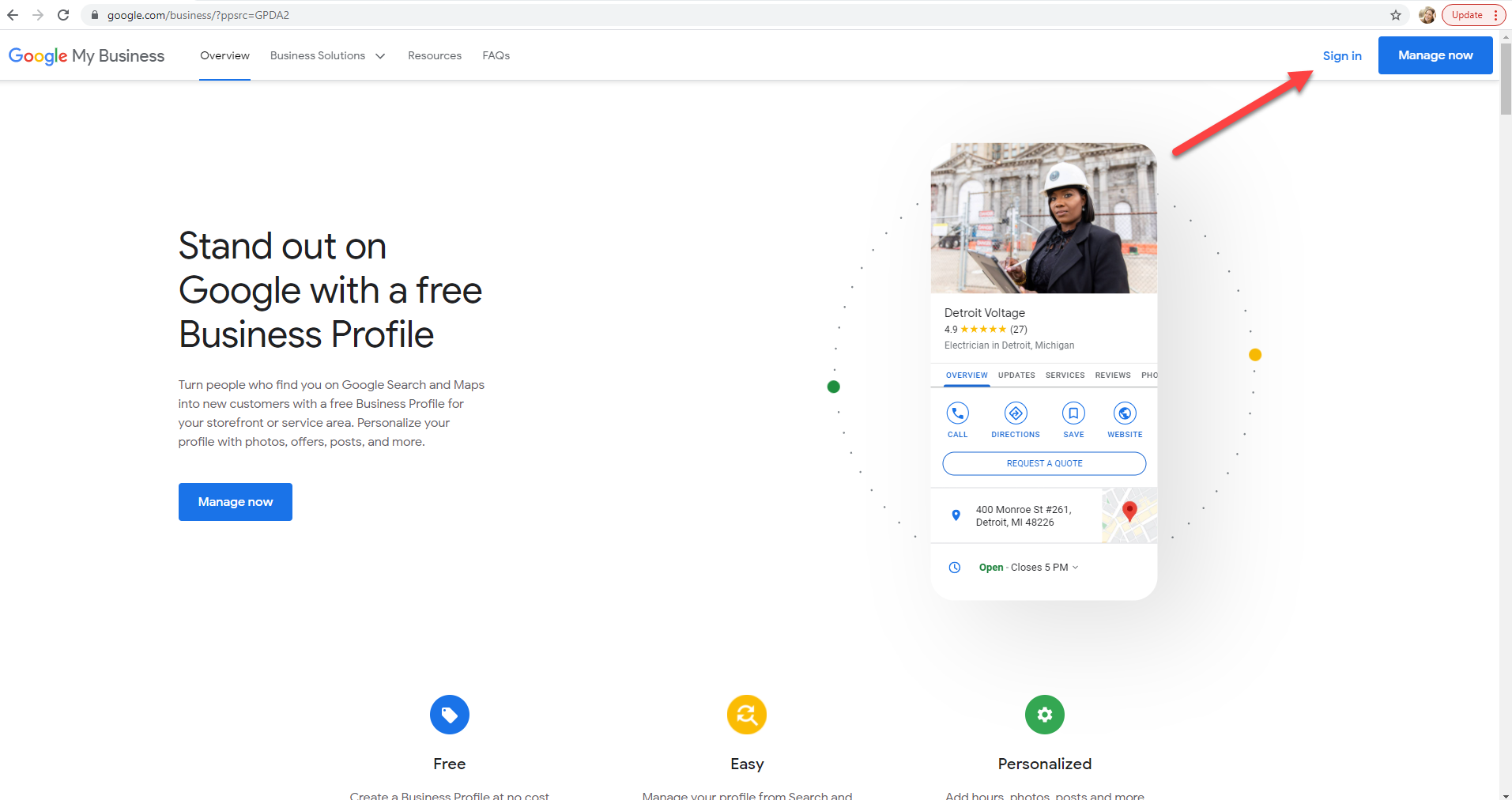
Task: Click the Call phone icon
Action: point(958,413)
